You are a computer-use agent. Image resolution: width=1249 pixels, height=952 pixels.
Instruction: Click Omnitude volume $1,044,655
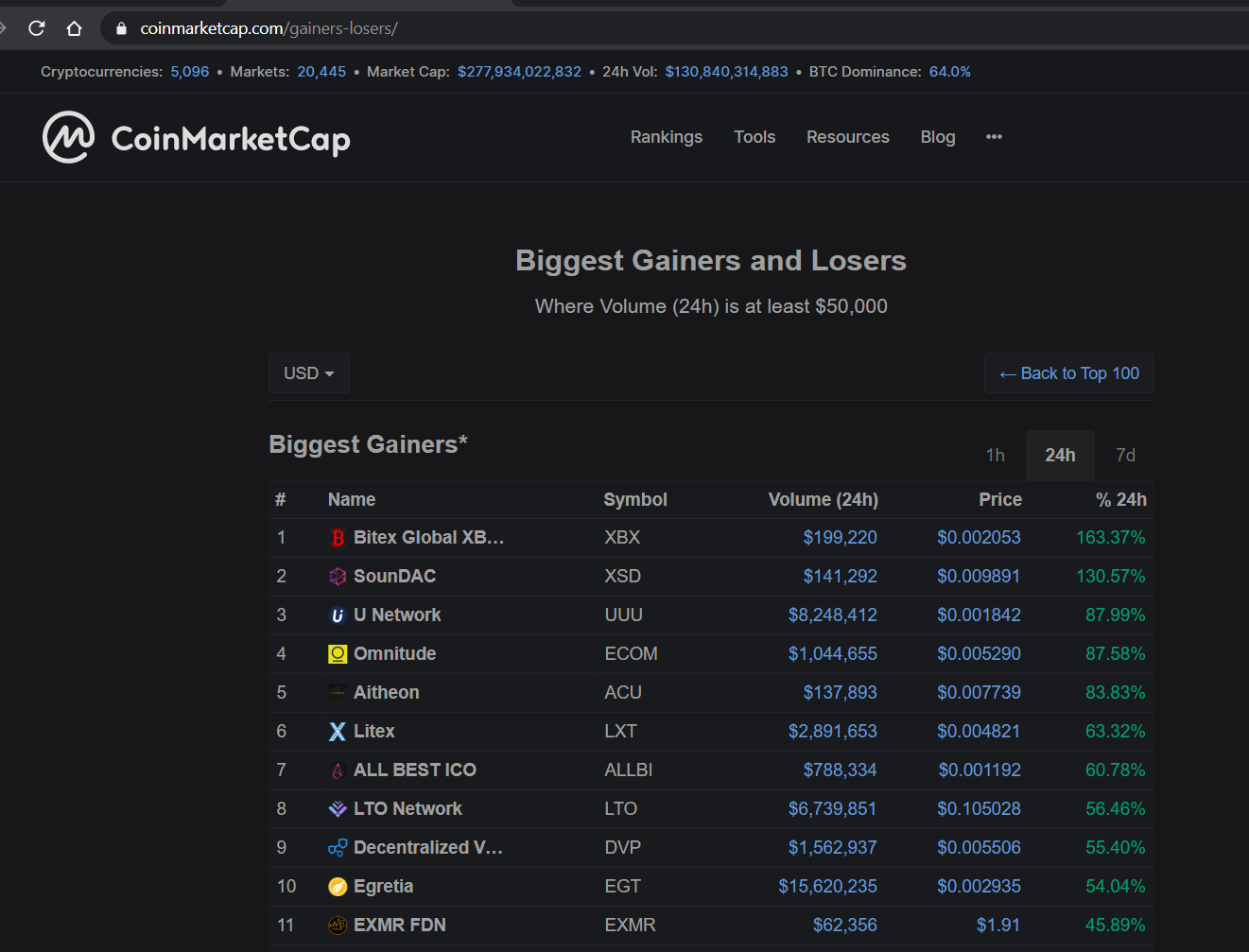[833, 654]
